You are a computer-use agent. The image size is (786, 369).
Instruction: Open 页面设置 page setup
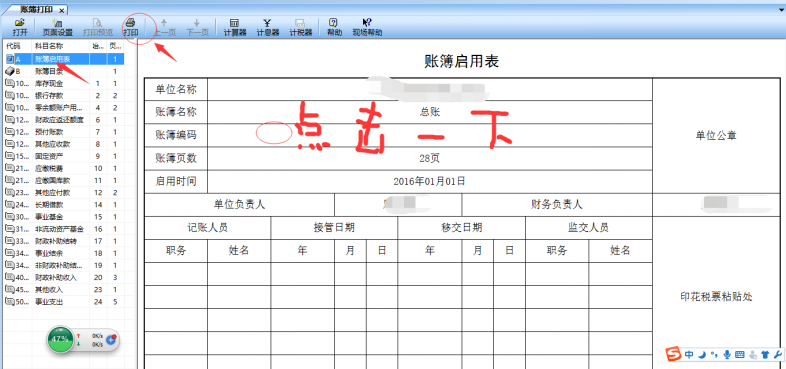[x=57, y=28]
